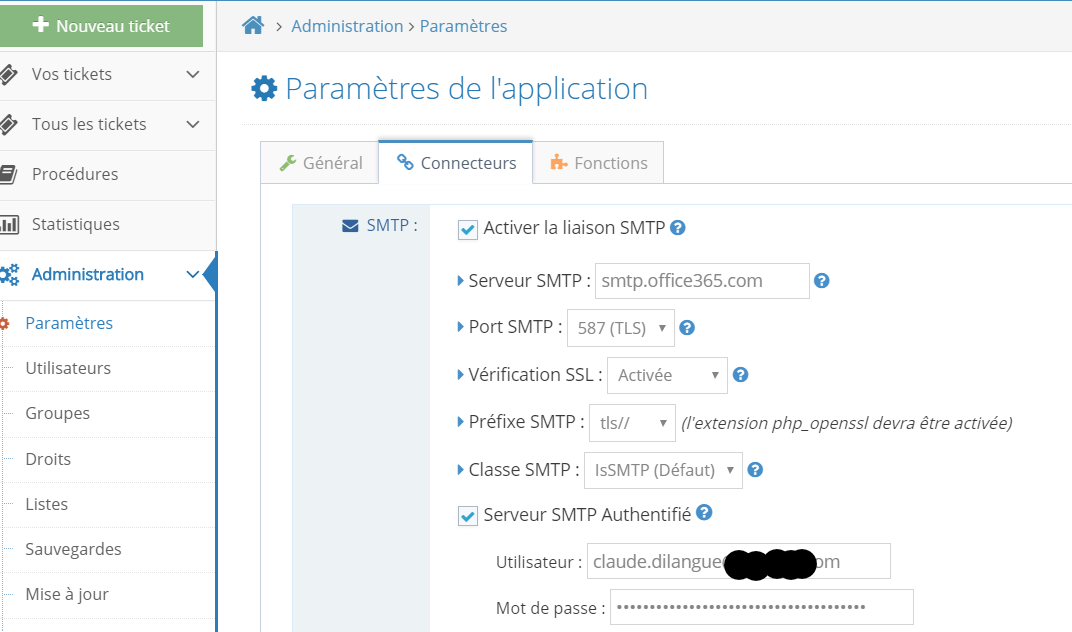
Task: Click the help icon next to Vérification SSL
Action: tap(740, 375)
